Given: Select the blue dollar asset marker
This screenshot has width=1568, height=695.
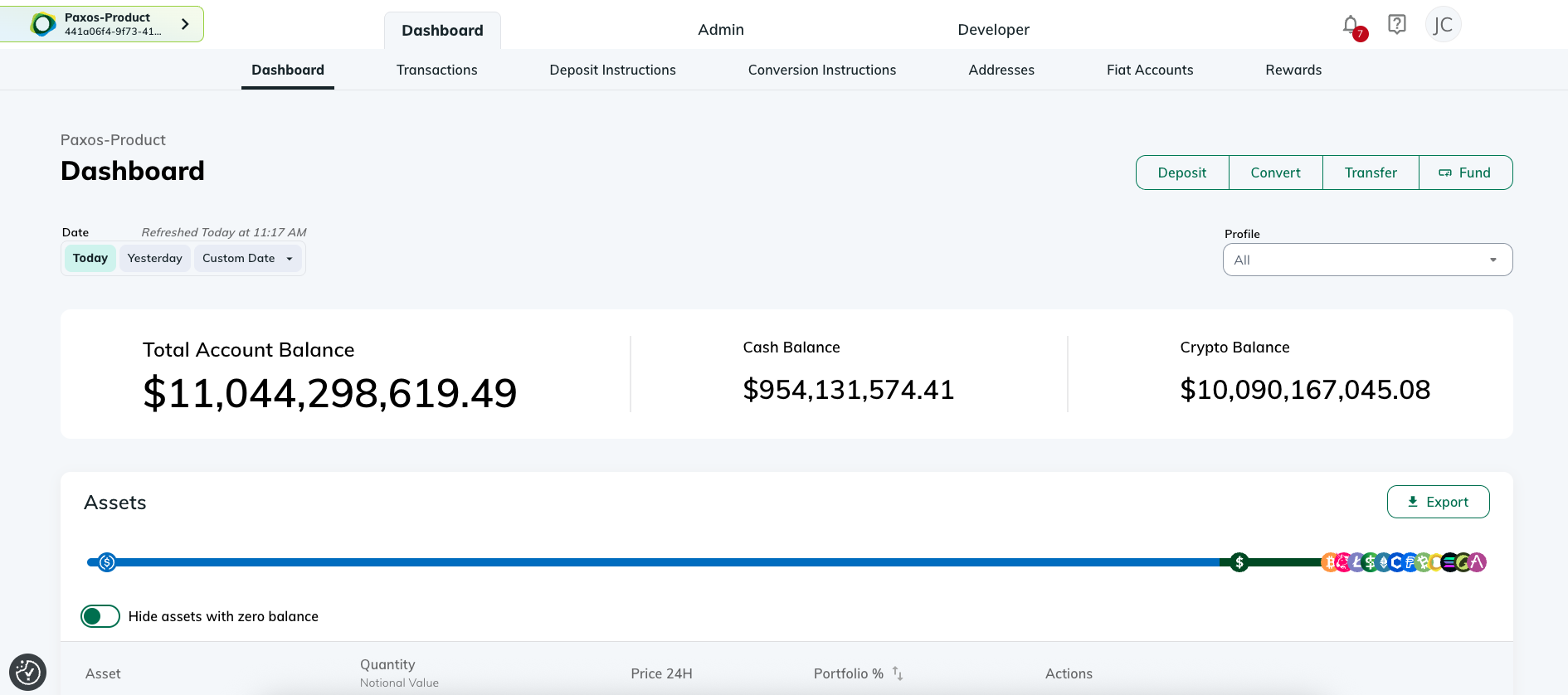Looking at the screenshot, I should 107,562.
